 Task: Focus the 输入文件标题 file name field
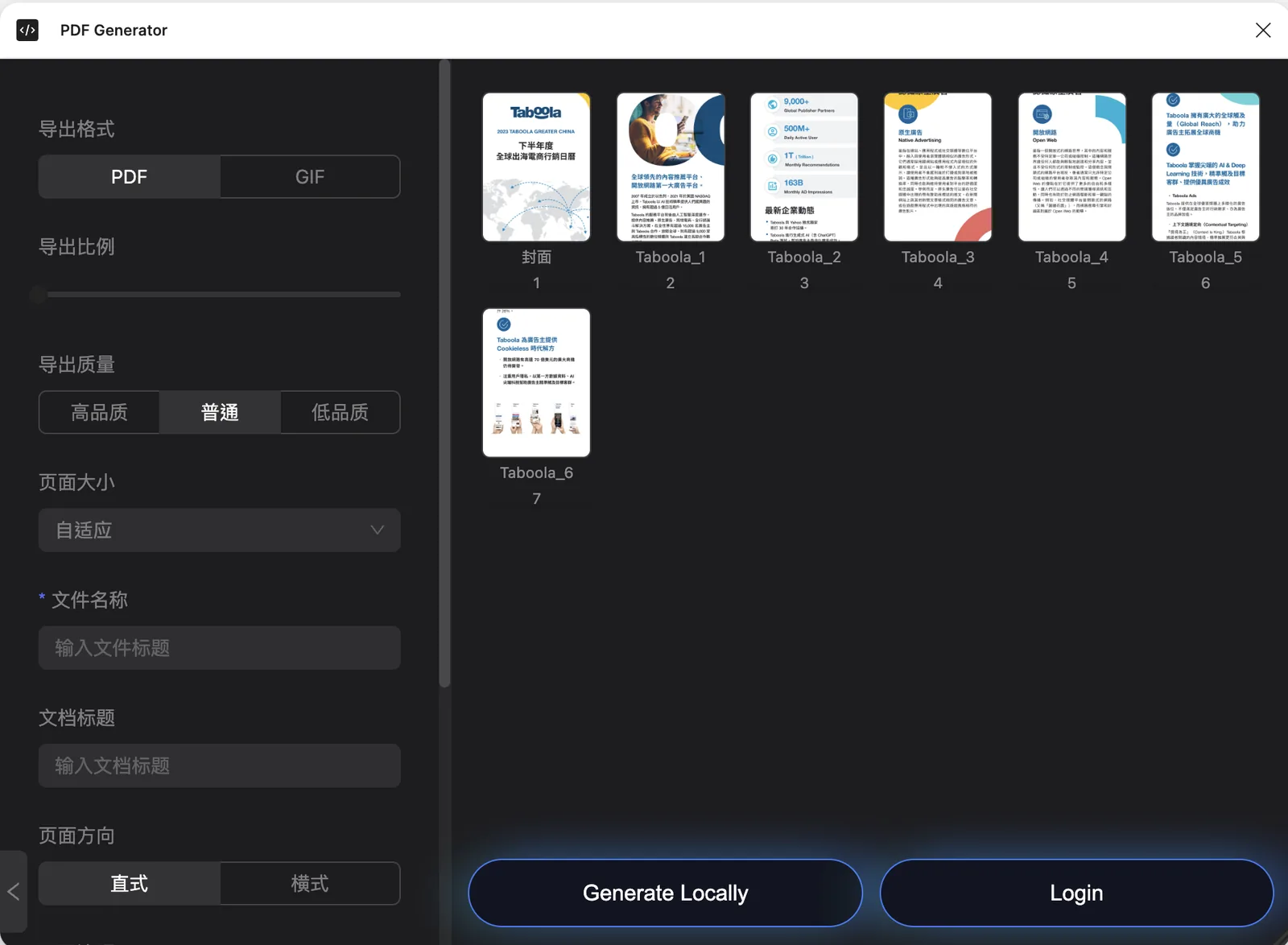(220, 648)
